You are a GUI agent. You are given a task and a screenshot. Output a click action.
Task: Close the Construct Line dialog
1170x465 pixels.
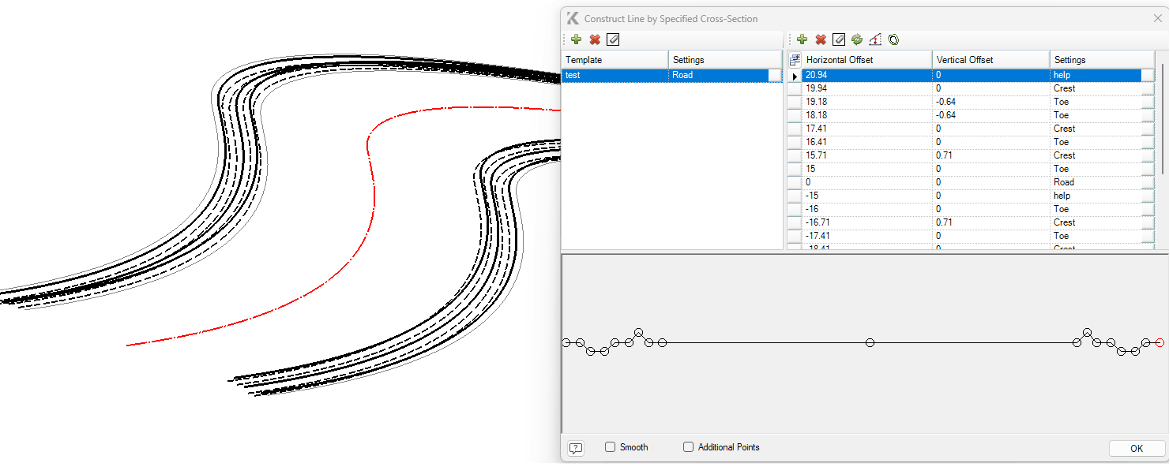1157,18
